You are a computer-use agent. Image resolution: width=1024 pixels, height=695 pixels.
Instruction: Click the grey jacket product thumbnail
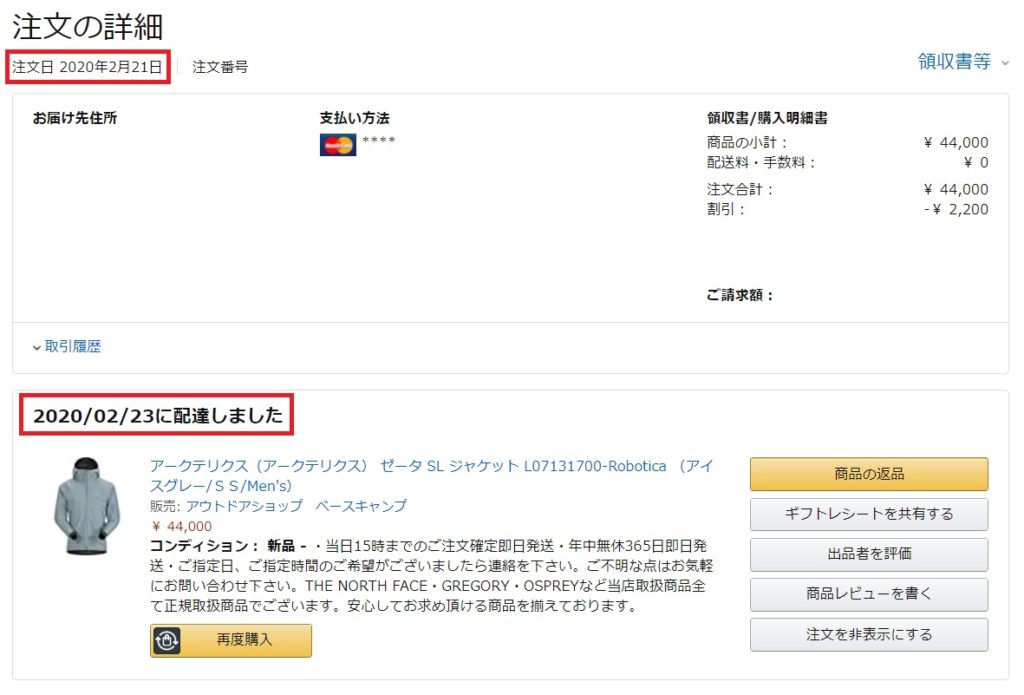coord(86,506)
